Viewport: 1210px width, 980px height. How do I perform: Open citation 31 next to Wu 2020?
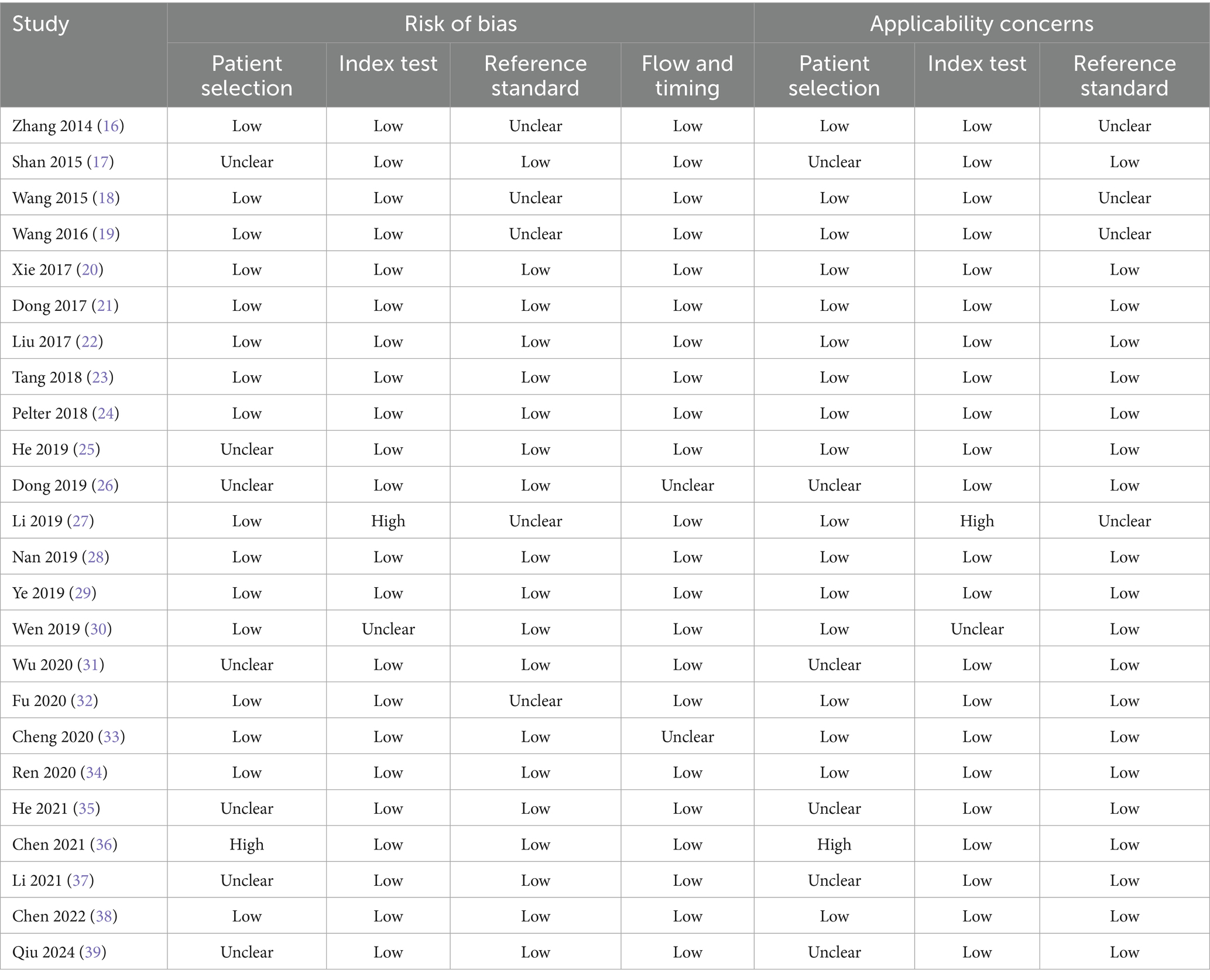[91, 664]
